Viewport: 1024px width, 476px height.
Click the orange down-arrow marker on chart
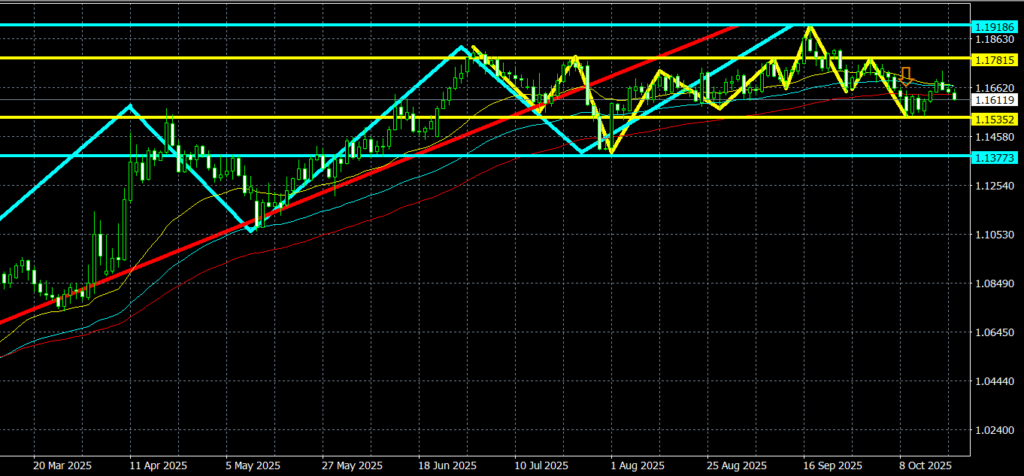[x=905, y=75]
